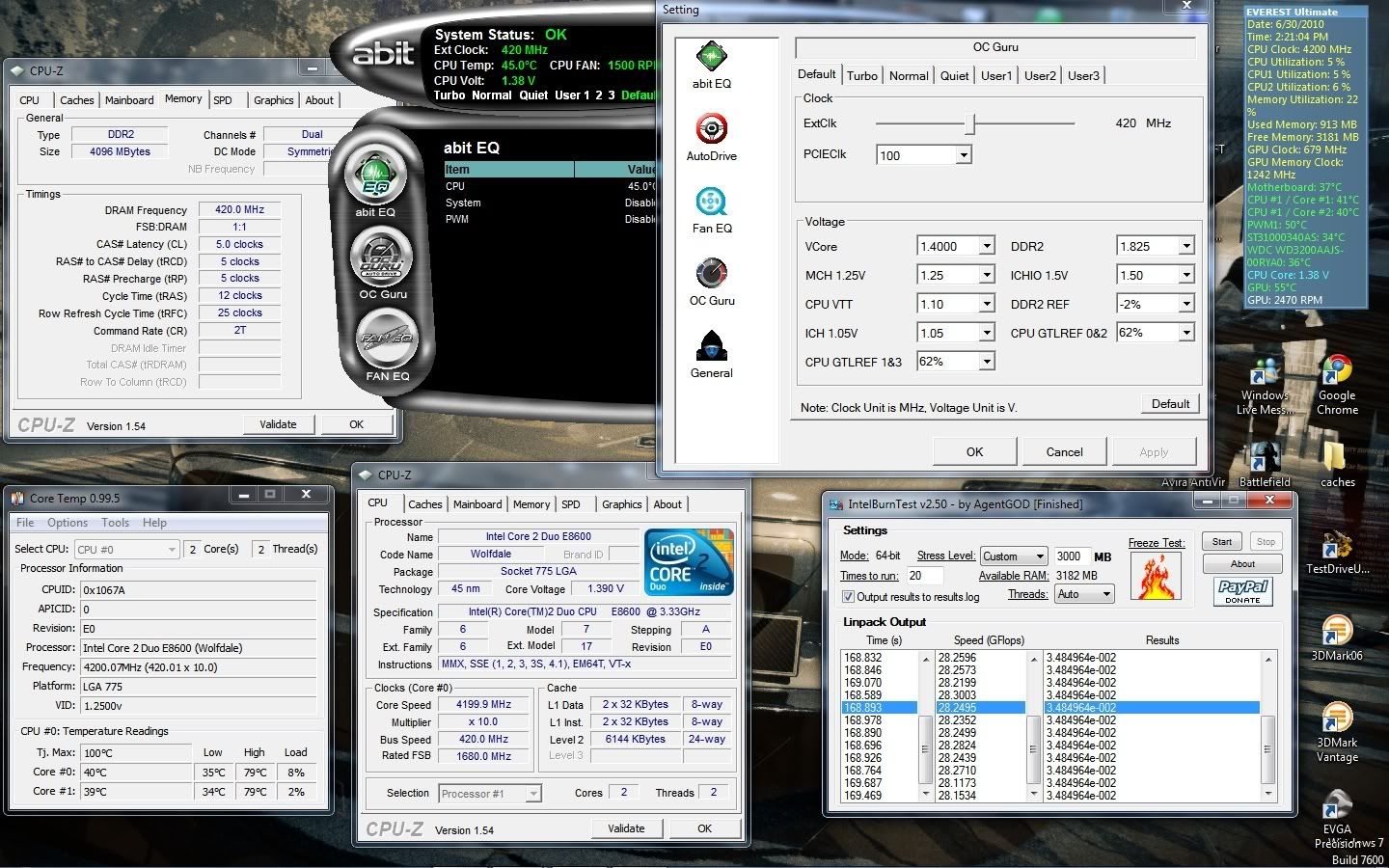
Task: Click the ExtClk slider handle
Action: tap(971, 123)
